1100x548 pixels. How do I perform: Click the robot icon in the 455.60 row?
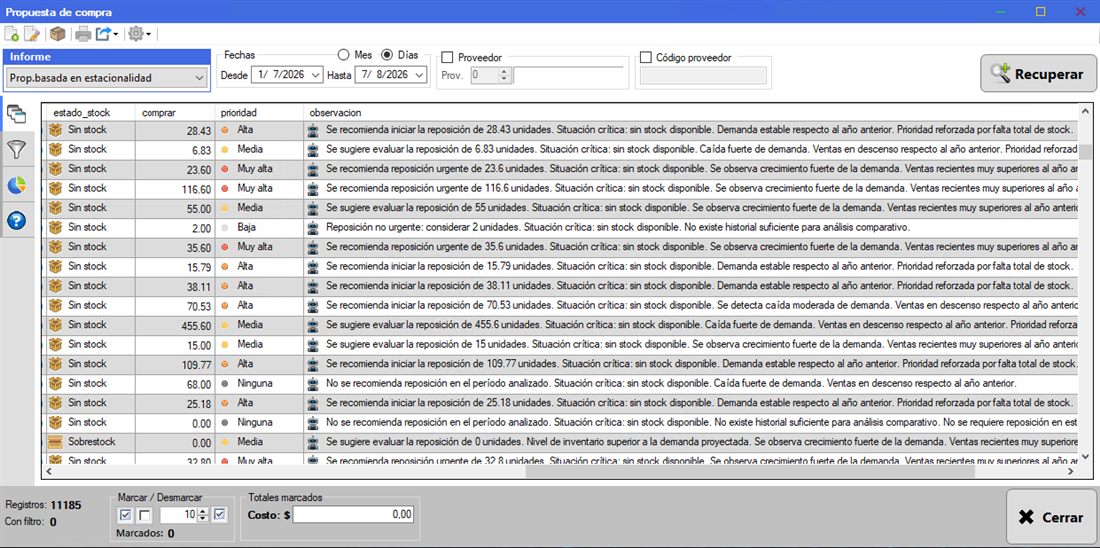click(x=313, y=325)
